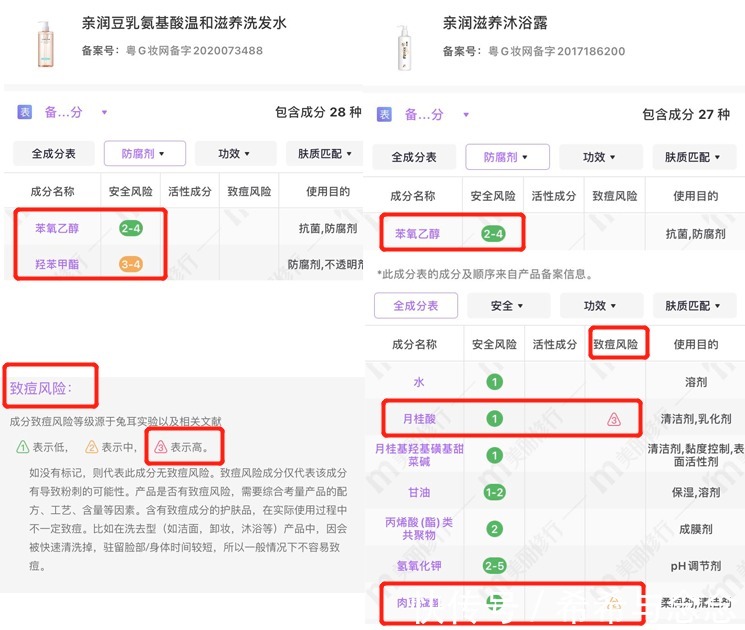Screen dimensions: 745x630
Task: Click 保湿,溶剂 purpose cell
Action: (x=696, y=492)
